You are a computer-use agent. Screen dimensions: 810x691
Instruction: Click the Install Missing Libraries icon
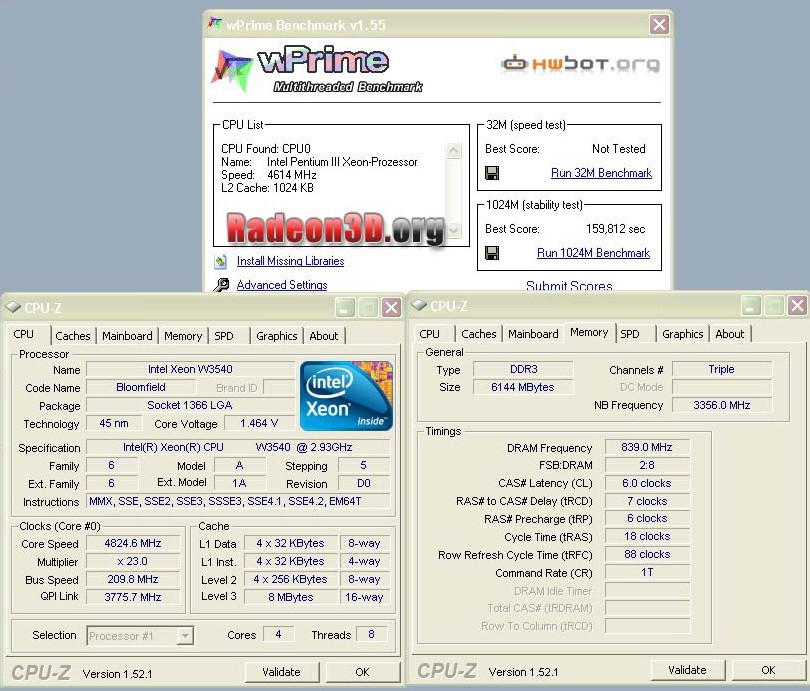[221, 261]
